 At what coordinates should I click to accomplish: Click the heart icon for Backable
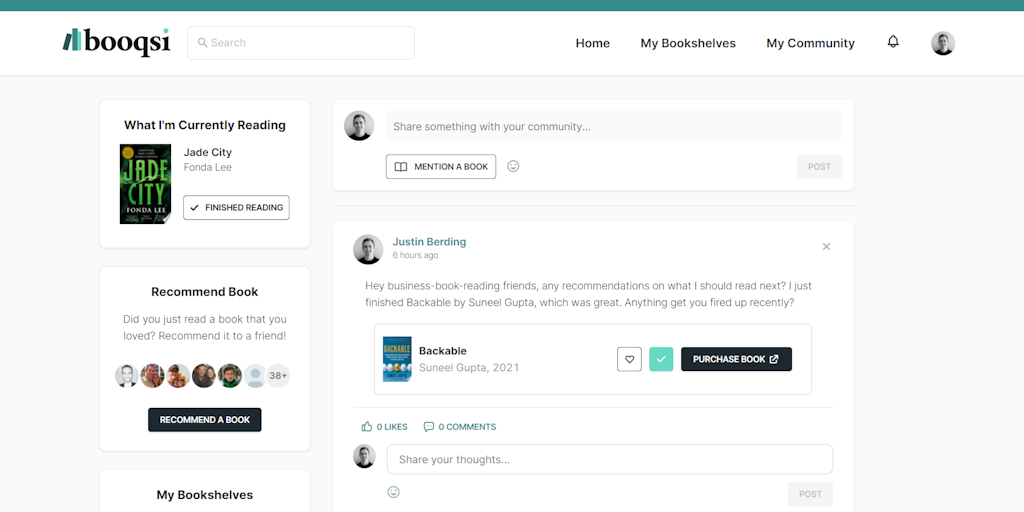[629, 359]
